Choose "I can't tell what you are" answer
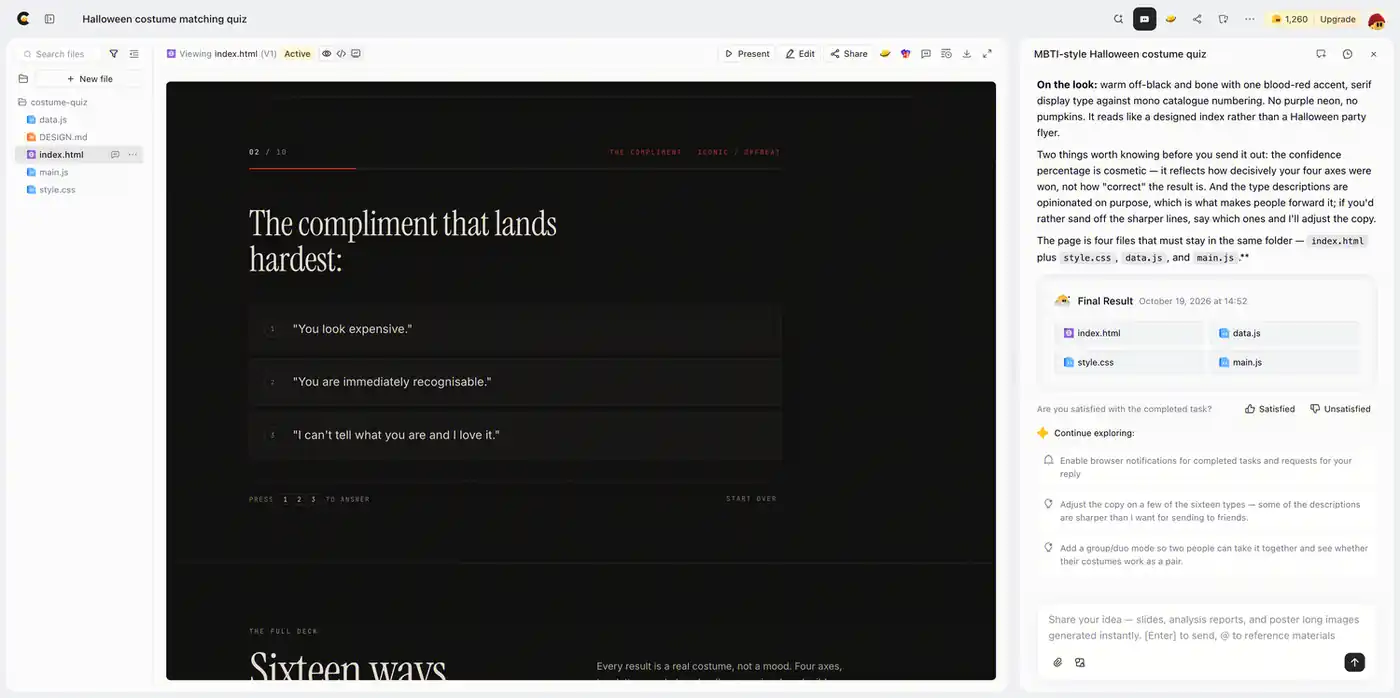 (x=515, y=435)
